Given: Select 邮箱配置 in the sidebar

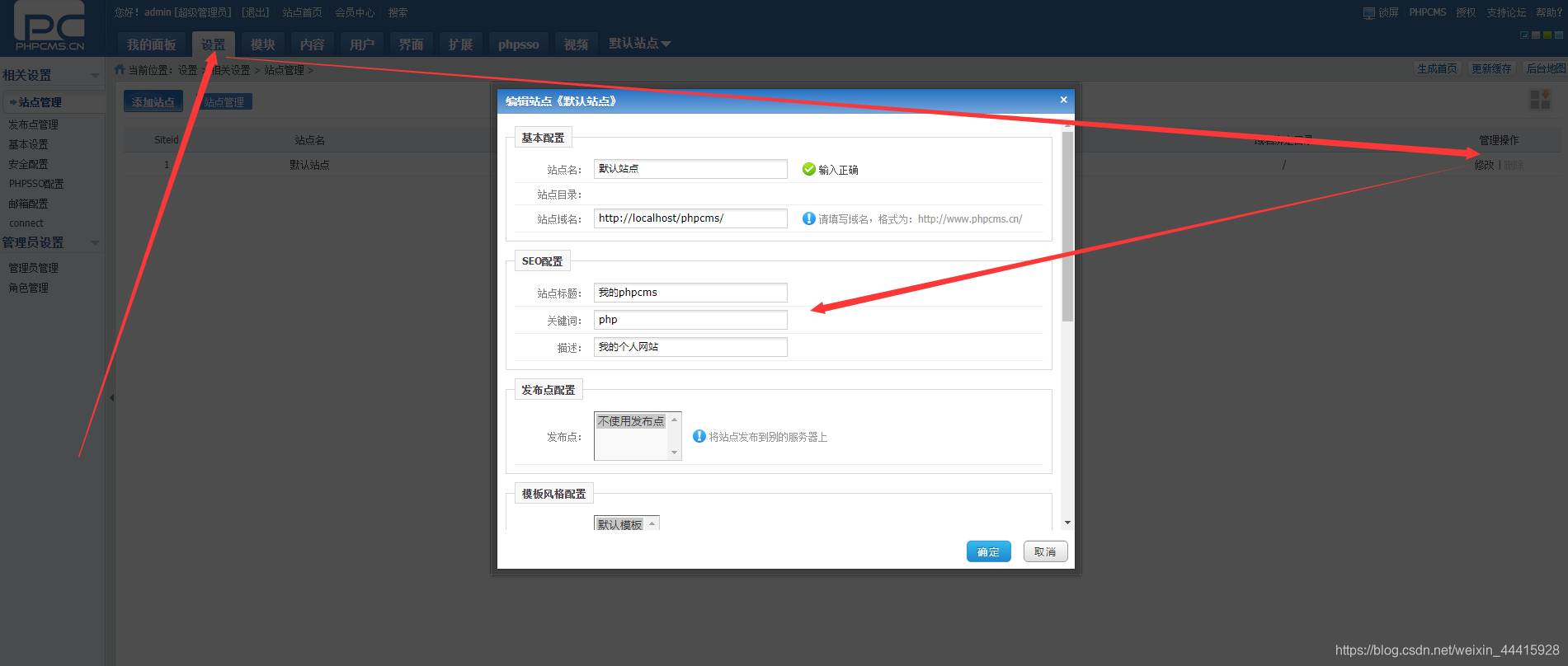Looking at the screenshot, I should click(28, 204).
